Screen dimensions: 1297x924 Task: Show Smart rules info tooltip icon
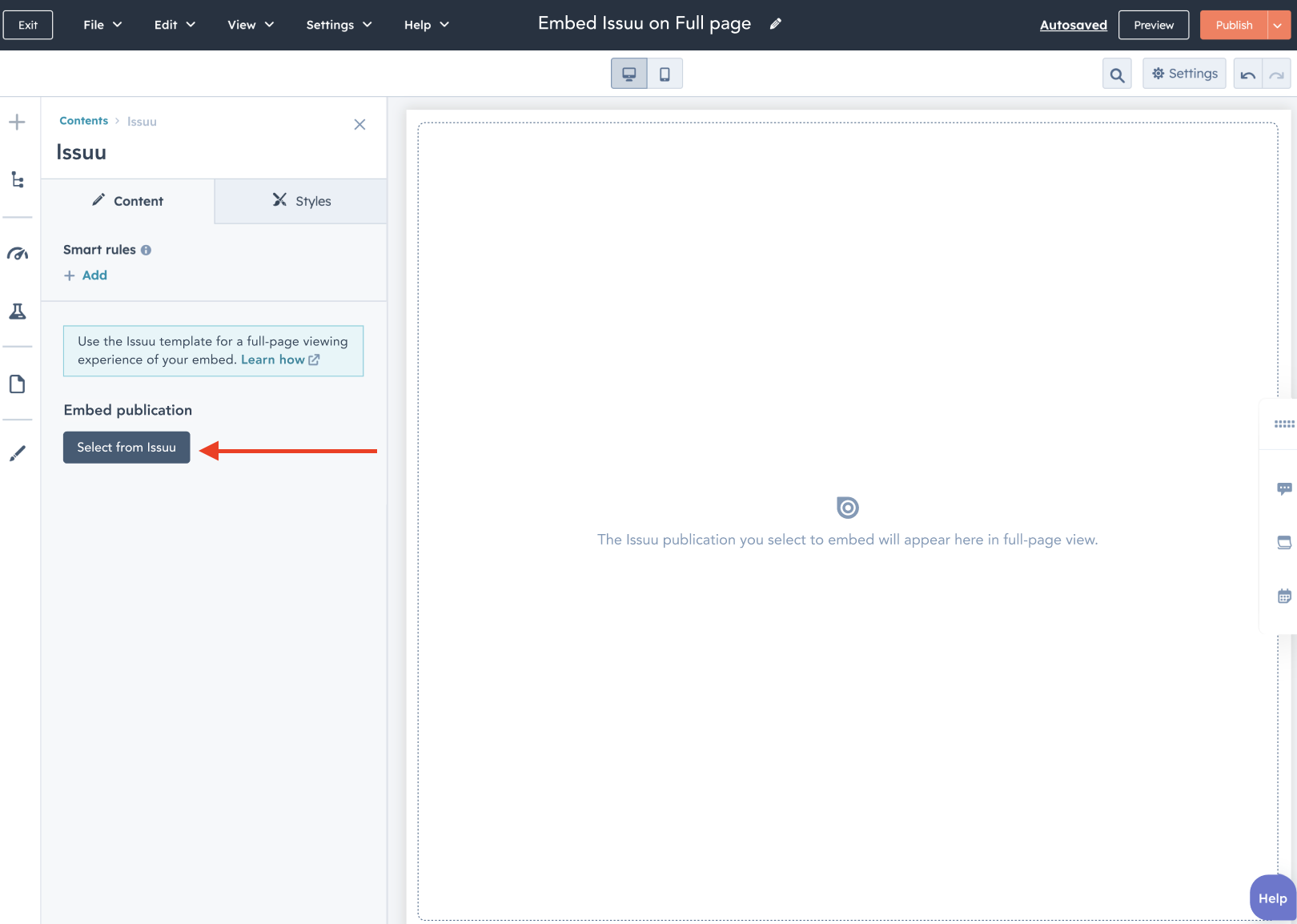[x=146, y=250]
